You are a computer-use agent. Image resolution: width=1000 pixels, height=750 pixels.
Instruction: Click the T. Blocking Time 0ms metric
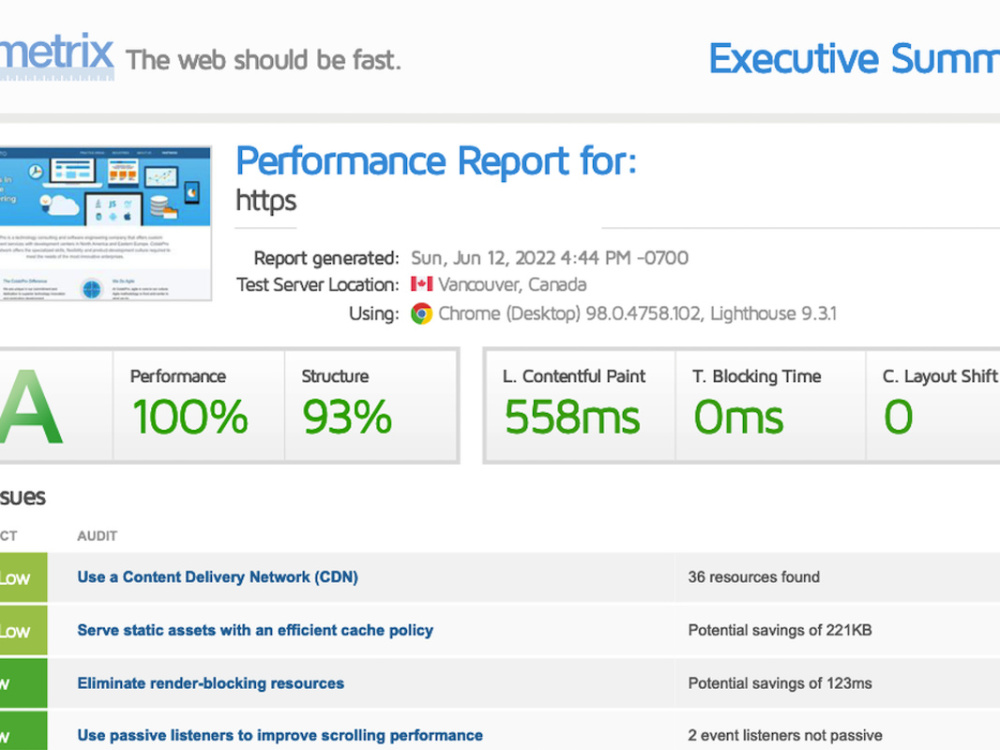pos(770,405)
